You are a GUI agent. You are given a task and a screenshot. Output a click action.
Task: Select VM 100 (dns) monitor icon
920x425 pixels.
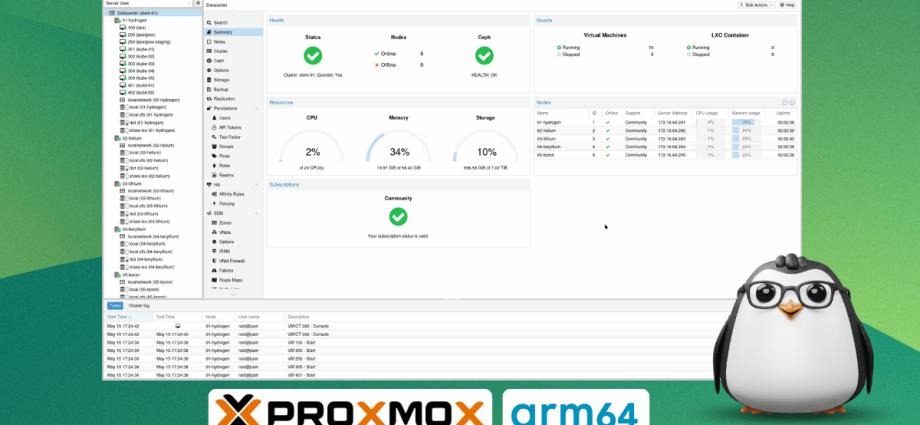tap(123, 27)
